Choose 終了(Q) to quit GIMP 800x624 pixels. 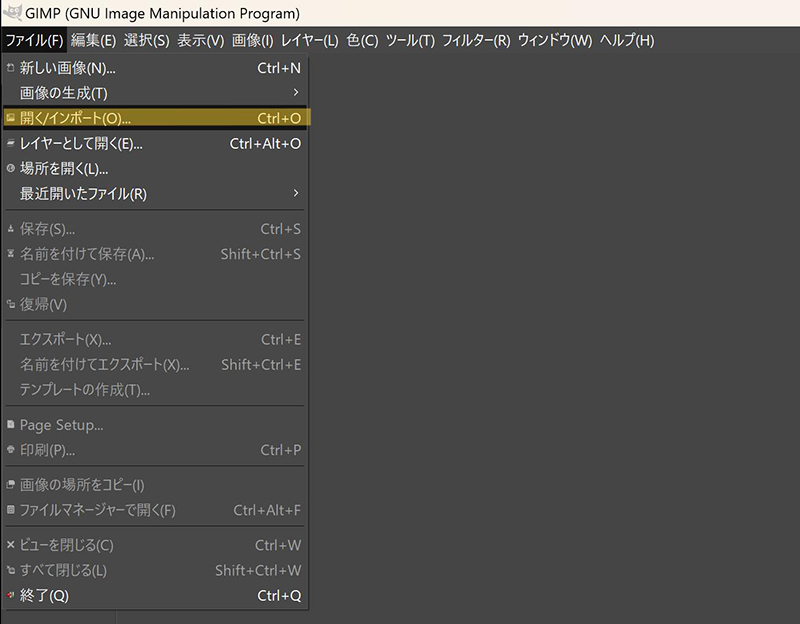45,595
